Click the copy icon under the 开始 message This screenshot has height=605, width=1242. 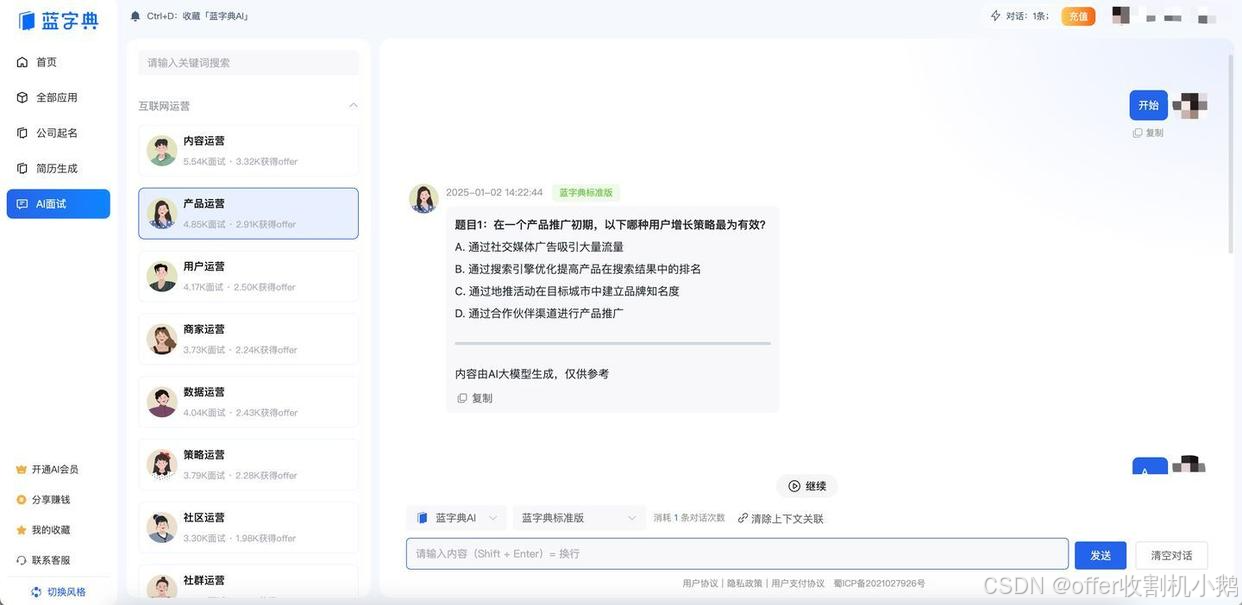[1137, 133]
